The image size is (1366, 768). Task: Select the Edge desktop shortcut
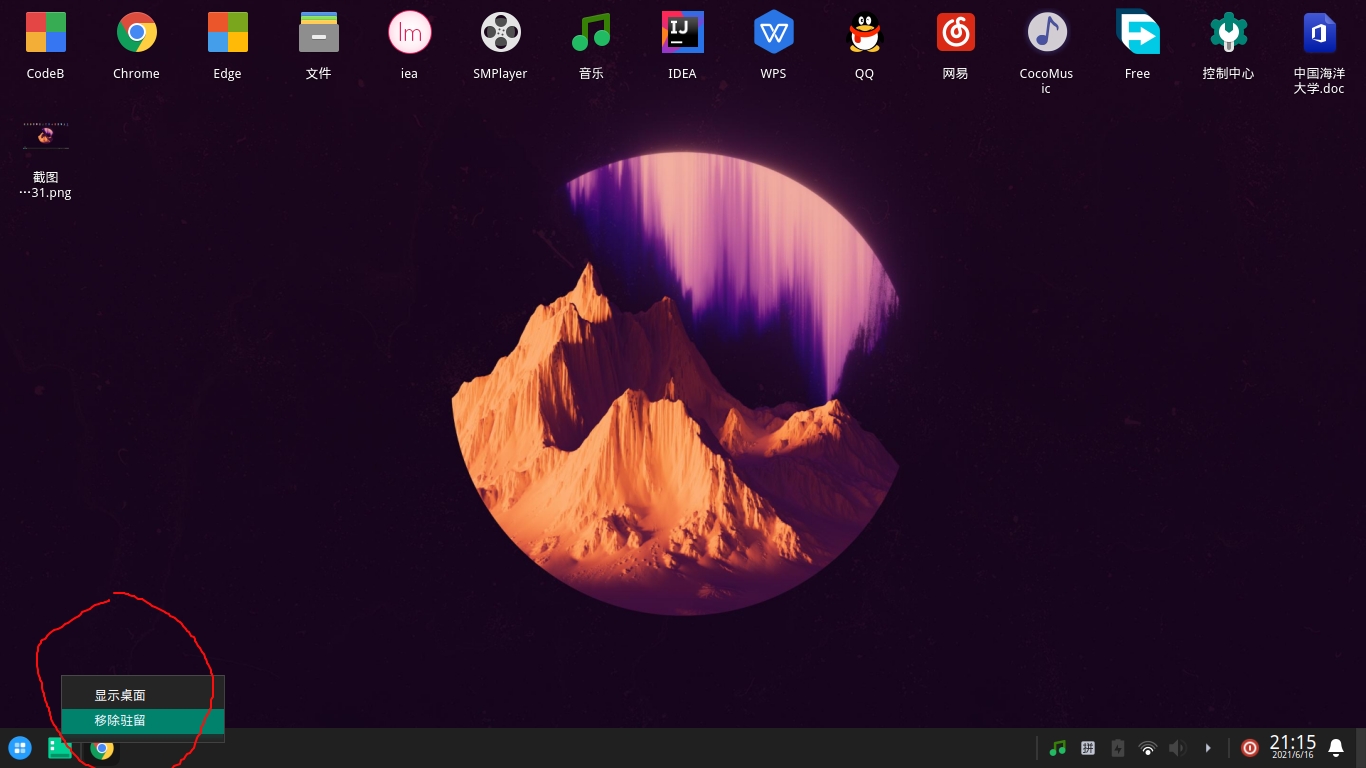tap(227, 33)
